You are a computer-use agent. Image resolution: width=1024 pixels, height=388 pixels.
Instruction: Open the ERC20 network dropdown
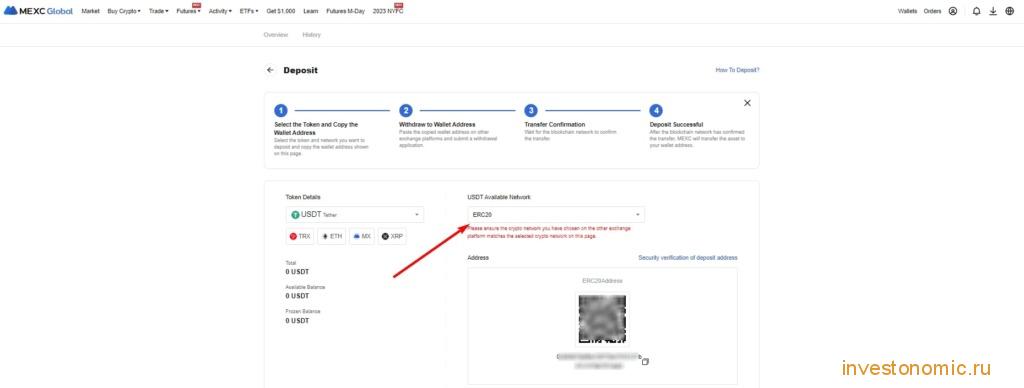click(556, 214)
